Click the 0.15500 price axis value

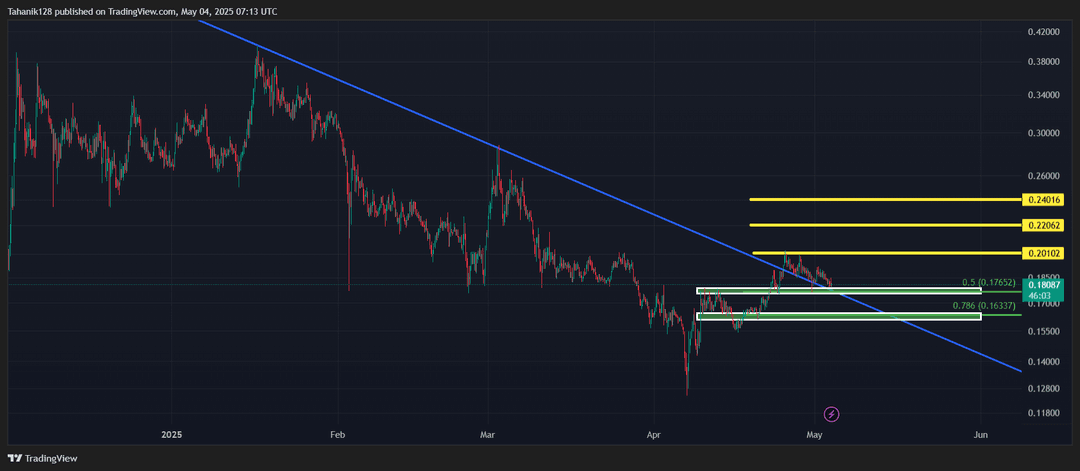(1043, 331)
